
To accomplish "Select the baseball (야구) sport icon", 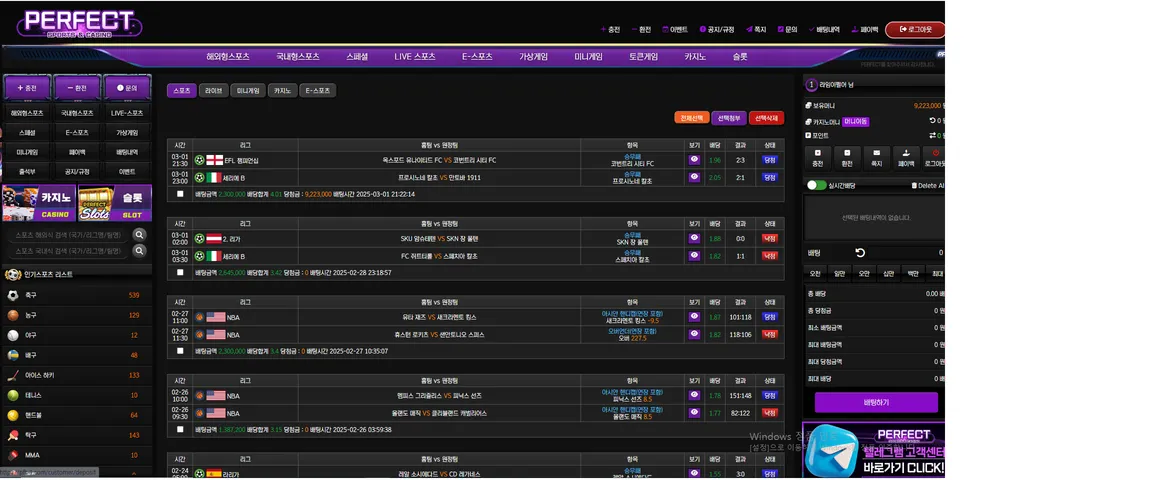I will coord(12,335).
